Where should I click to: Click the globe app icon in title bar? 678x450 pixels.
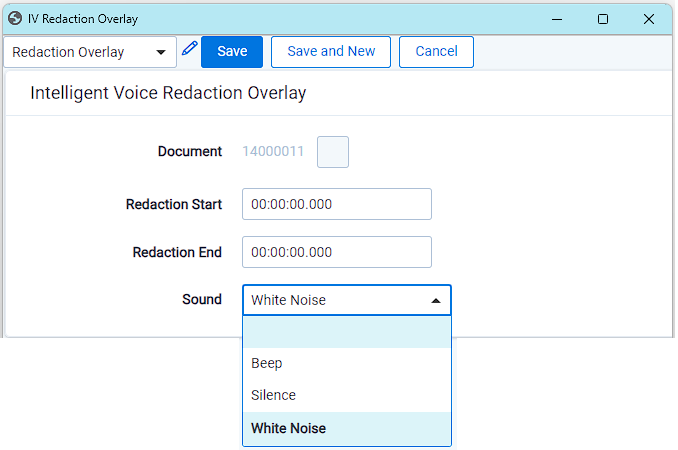click(x=14, y=18)
